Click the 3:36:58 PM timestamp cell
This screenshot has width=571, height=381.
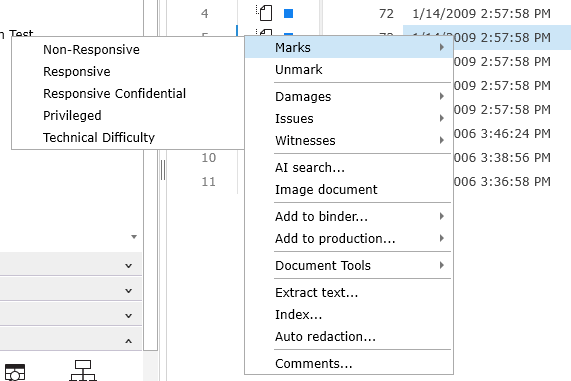[503, 181]
